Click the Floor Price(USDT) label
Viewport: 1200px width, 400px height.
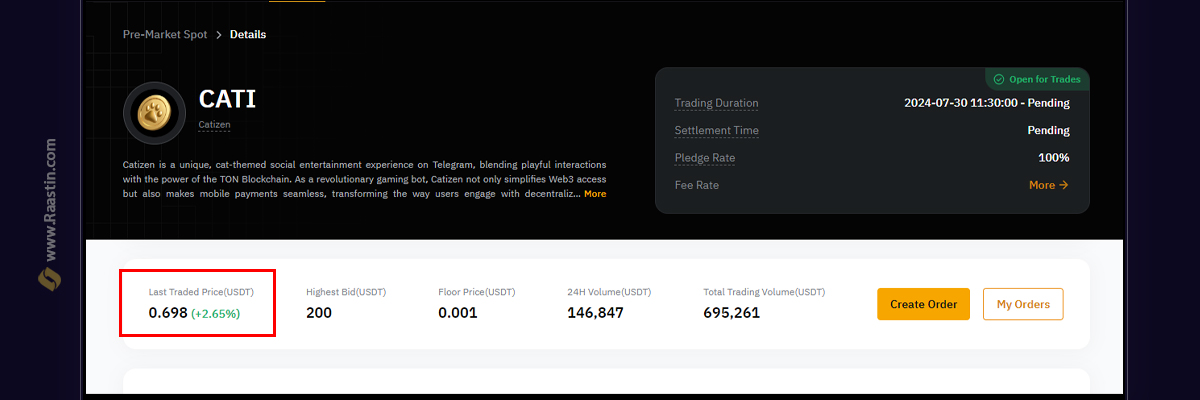[x=477, y=292]
